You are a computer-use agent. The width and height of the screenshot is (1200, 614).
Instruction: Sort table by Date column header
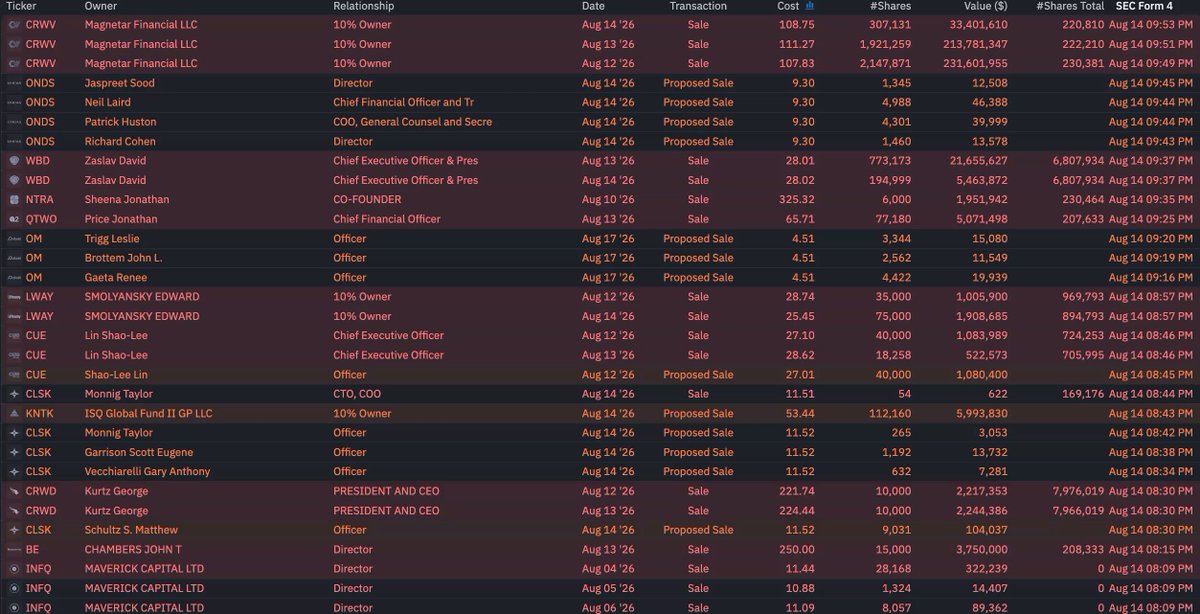click(594, 6)
